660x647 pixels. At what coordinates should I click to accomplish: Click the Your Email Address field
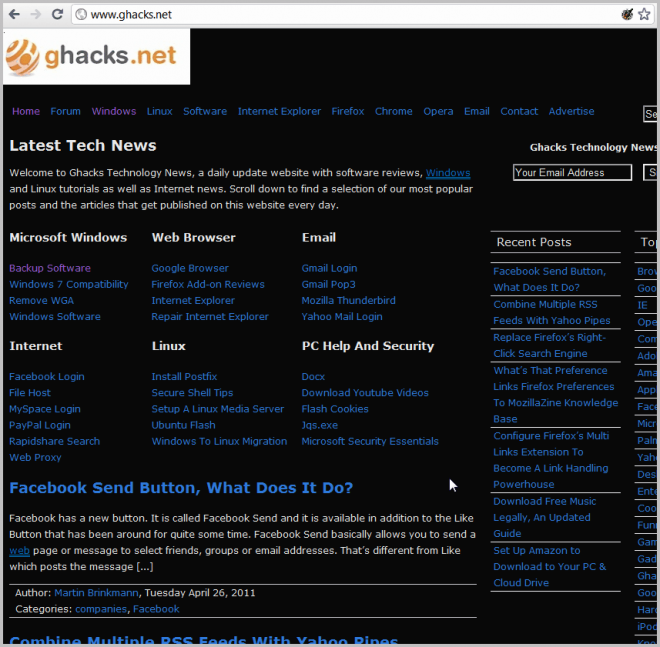pyautogui.click(x=572, y=173)
